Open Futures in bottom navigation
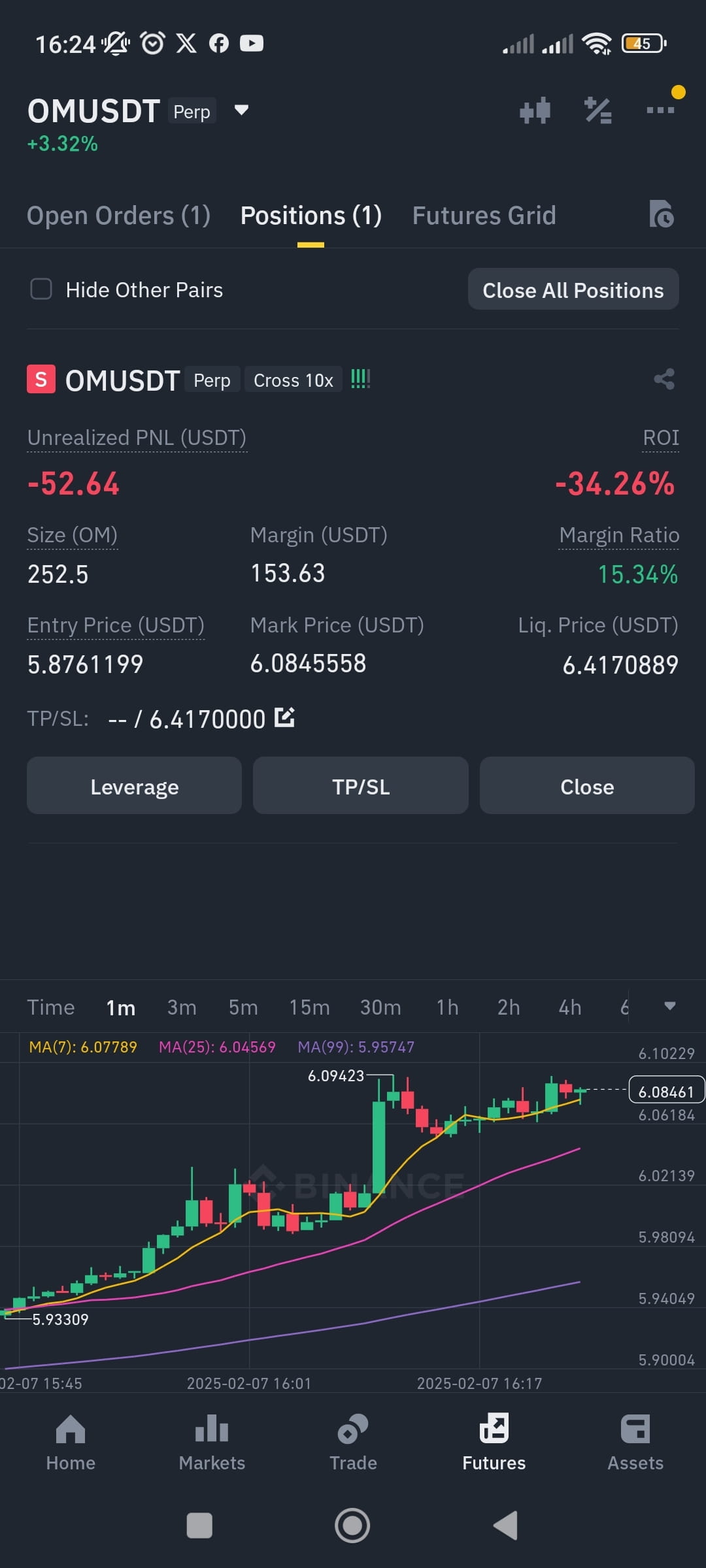The height and width of the screenshot is (1568, 706). tap(494, 1444)
